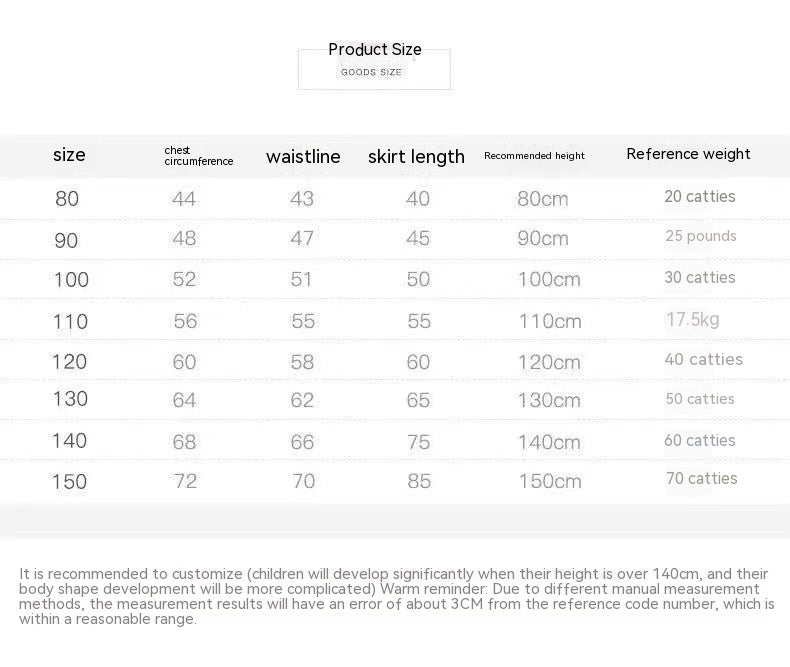Select the size 150 row label

(x=70, y=482)
